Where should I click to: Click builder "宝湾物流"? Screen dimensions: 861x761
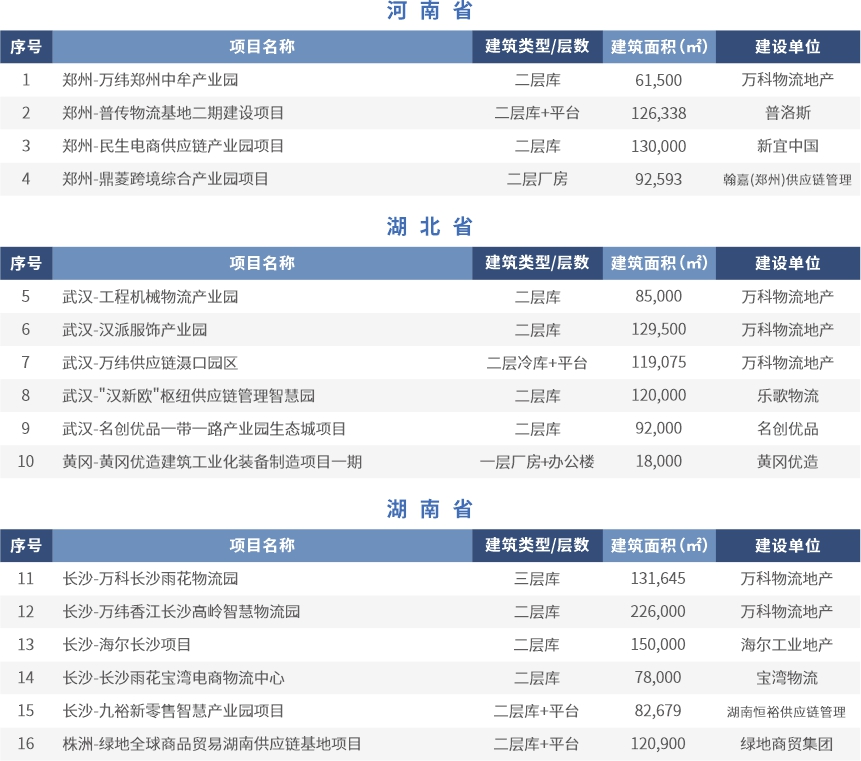tap(787, 678)
